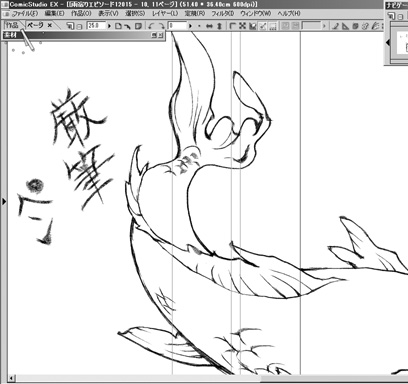The width and height of the screenshot is (408, 384).
Task: Open the フィルタ menu
Action: (222, 14)
